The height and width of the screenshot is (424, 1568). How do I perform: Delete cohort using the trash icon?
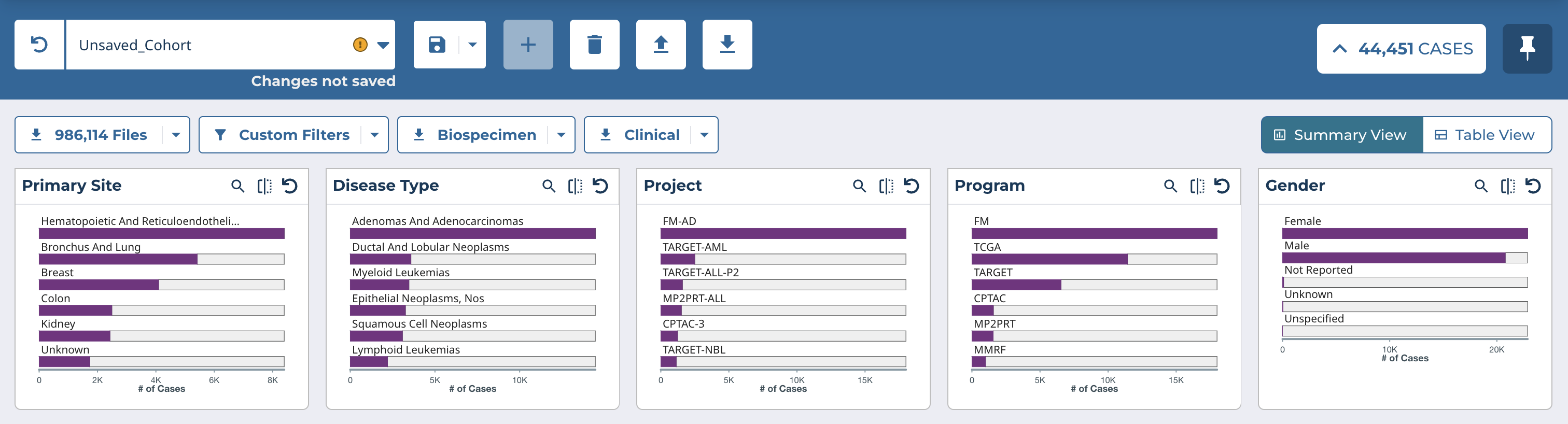[594, 45]
